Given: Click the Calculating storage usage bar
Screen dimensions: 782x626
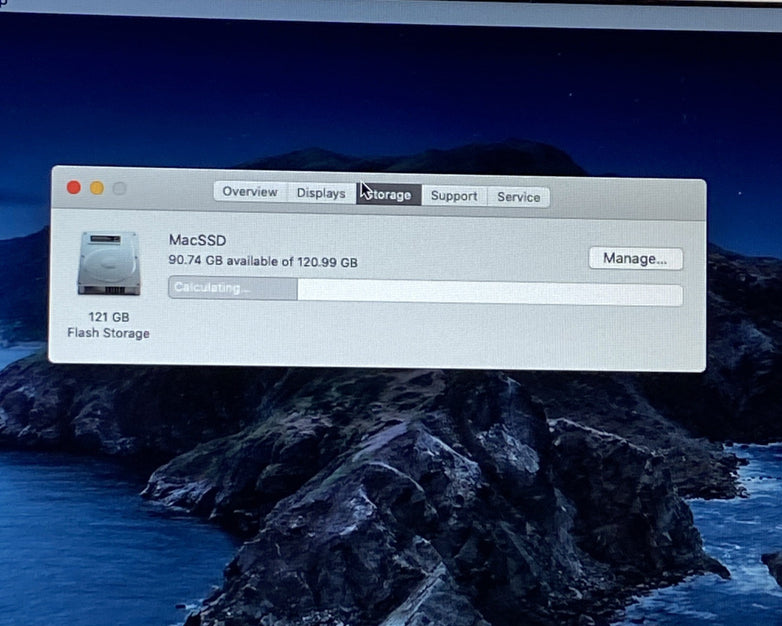Looking at the screenshot, I should 425,290.
